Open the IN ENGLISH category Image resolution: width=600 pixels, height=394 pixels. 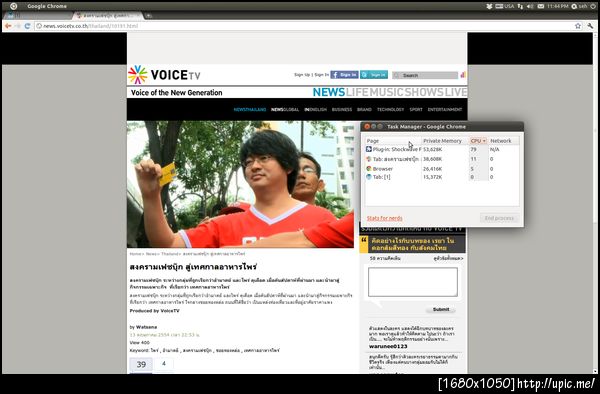coord(315,109)
